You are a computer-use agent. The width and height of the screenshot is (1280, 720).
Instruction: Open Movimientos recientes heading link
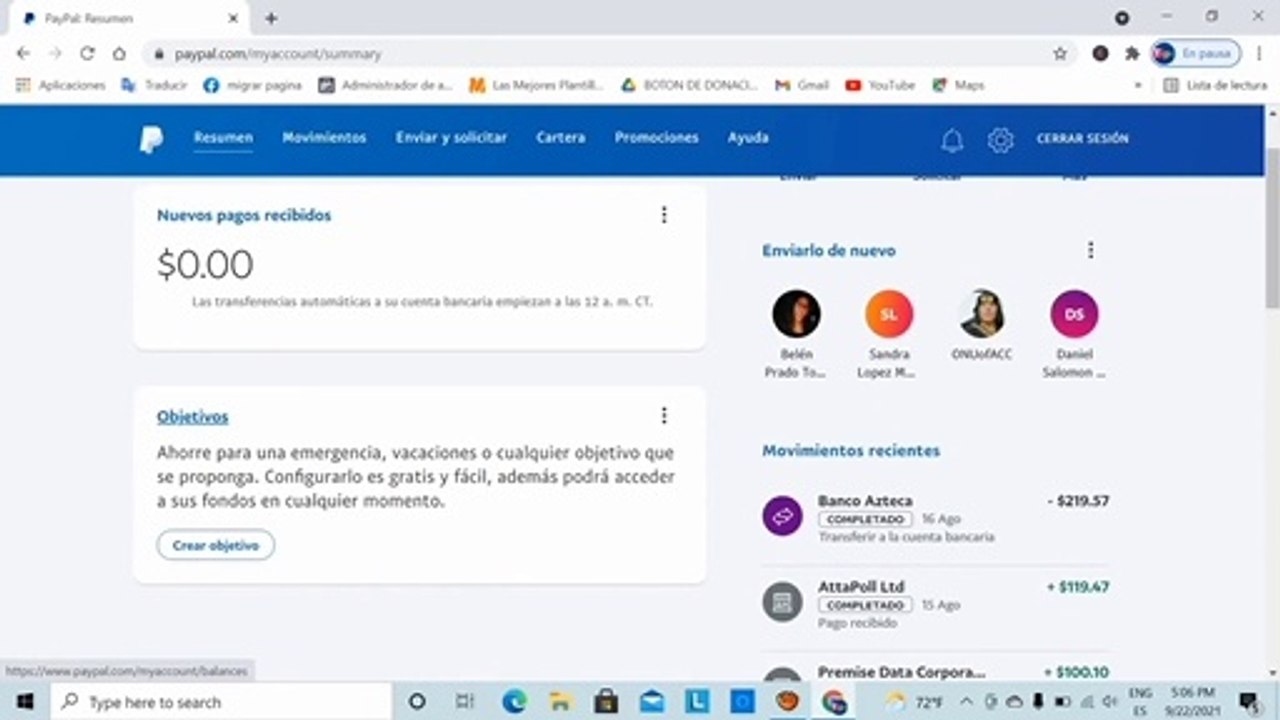(851, 451)
